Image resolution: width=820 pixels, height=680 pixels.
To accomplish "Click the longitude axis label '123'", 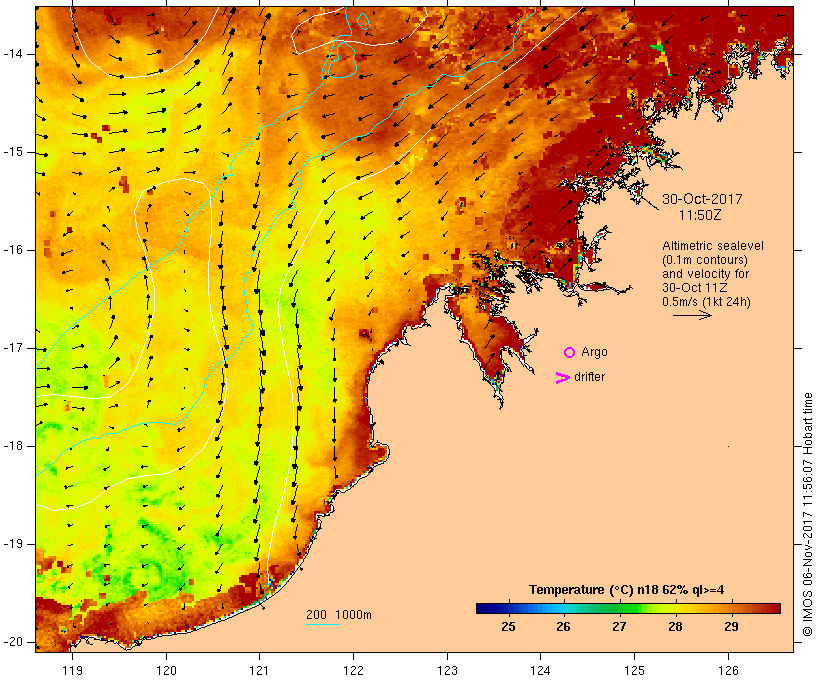I will point(447,670).
